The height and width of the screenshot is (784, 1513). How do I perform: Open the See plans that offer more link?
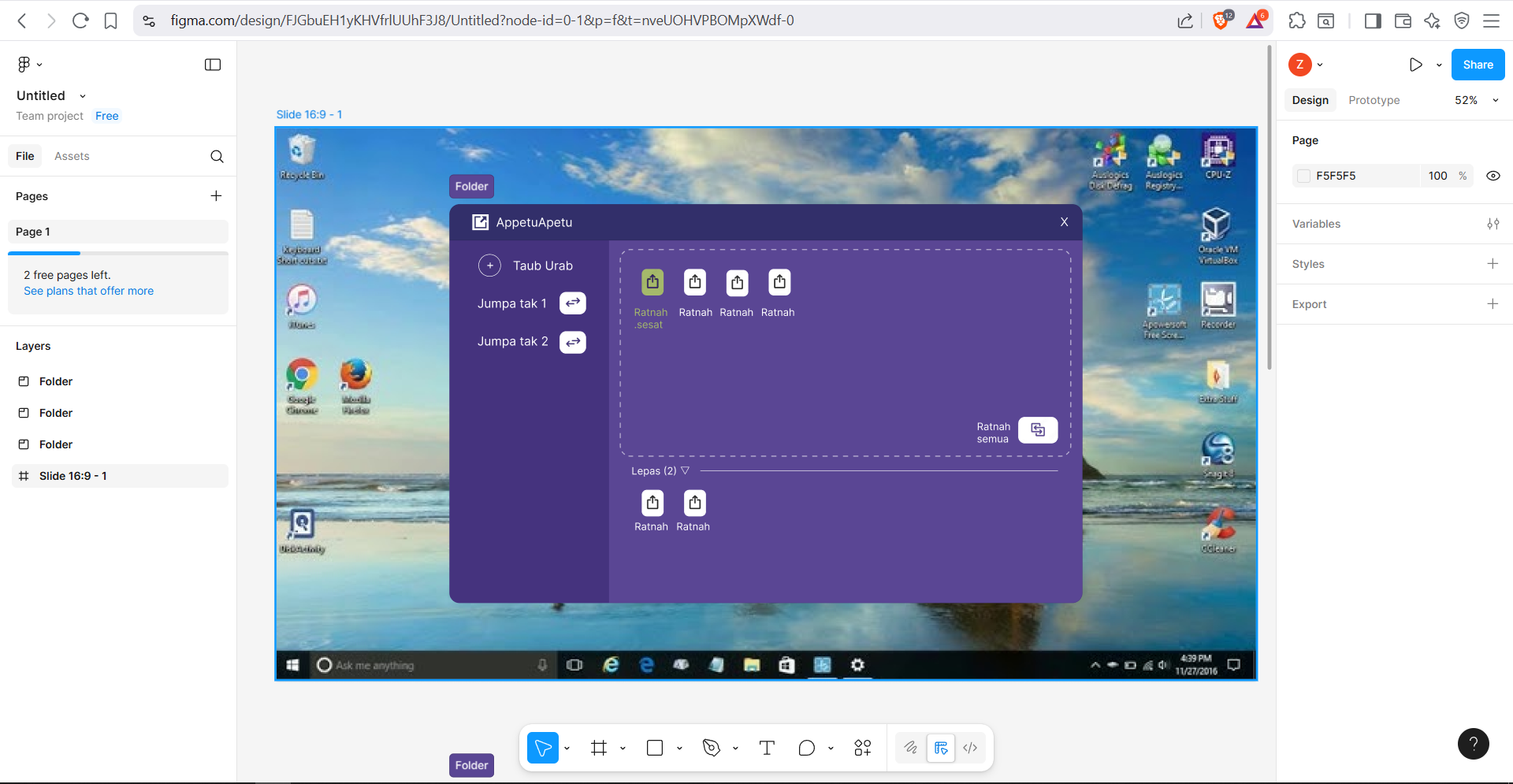click(88, 291)
